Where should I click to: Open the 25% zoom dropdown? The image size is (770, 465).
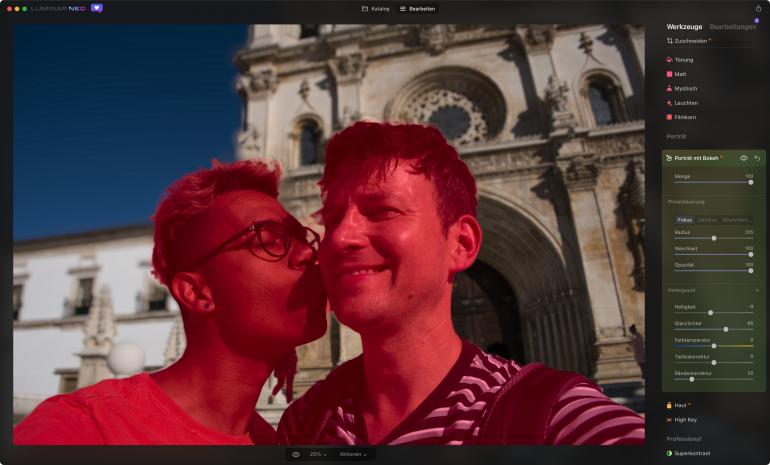[x=318, y=455]
